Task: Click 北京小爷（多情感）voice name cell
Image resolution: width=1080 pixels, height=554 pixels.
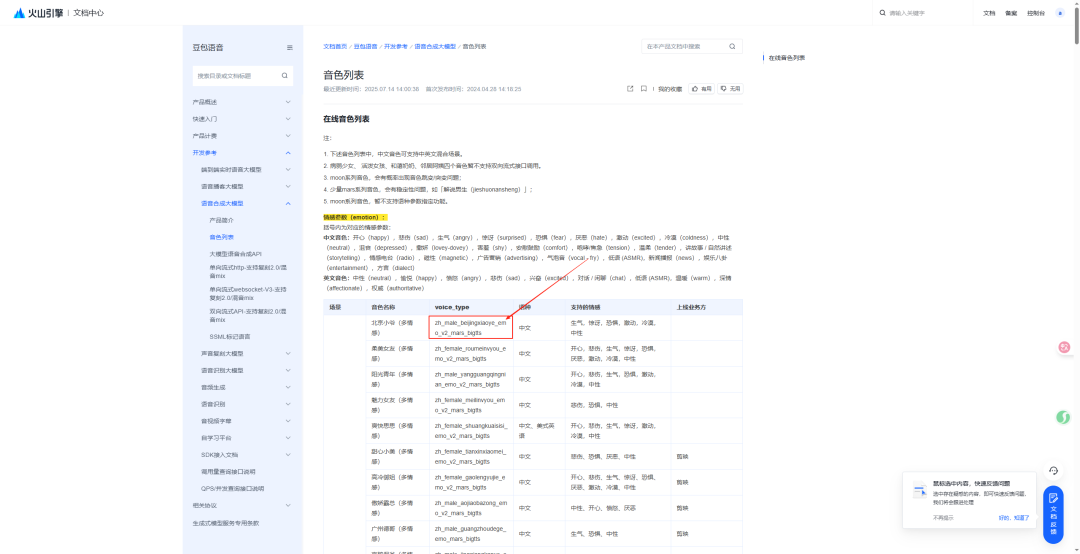Action: coord(397,327)
